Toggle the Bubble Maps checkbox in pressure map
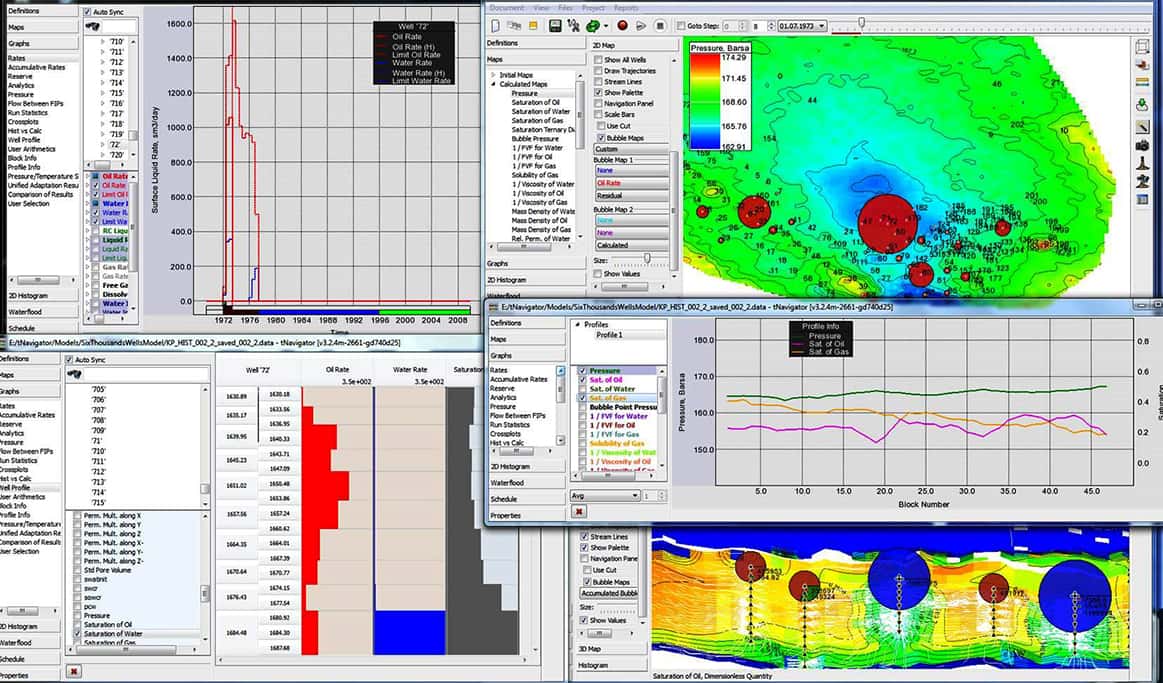This screenshot has height=683, width=1163. click(601, 138)
